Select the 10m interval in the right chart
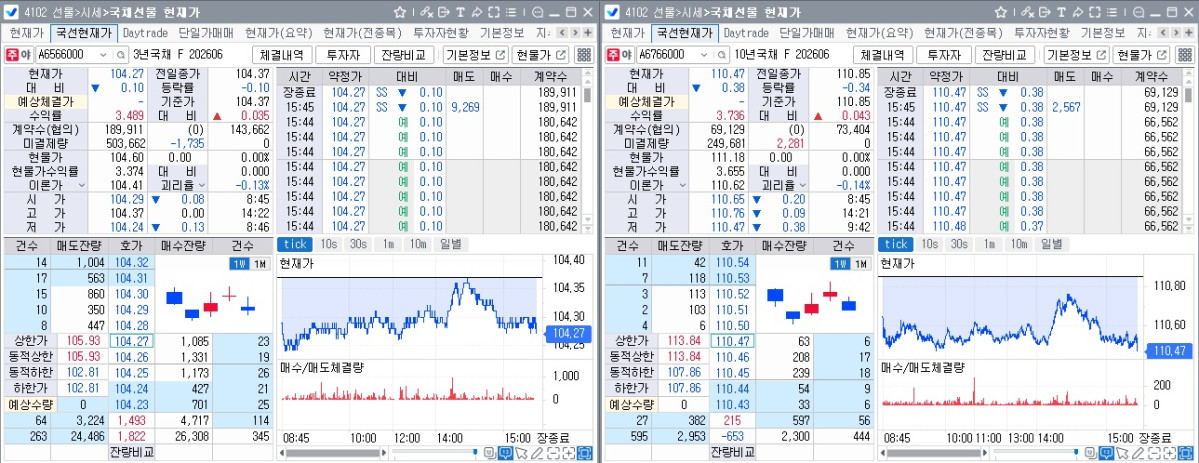 click(x=1018, y=244)
